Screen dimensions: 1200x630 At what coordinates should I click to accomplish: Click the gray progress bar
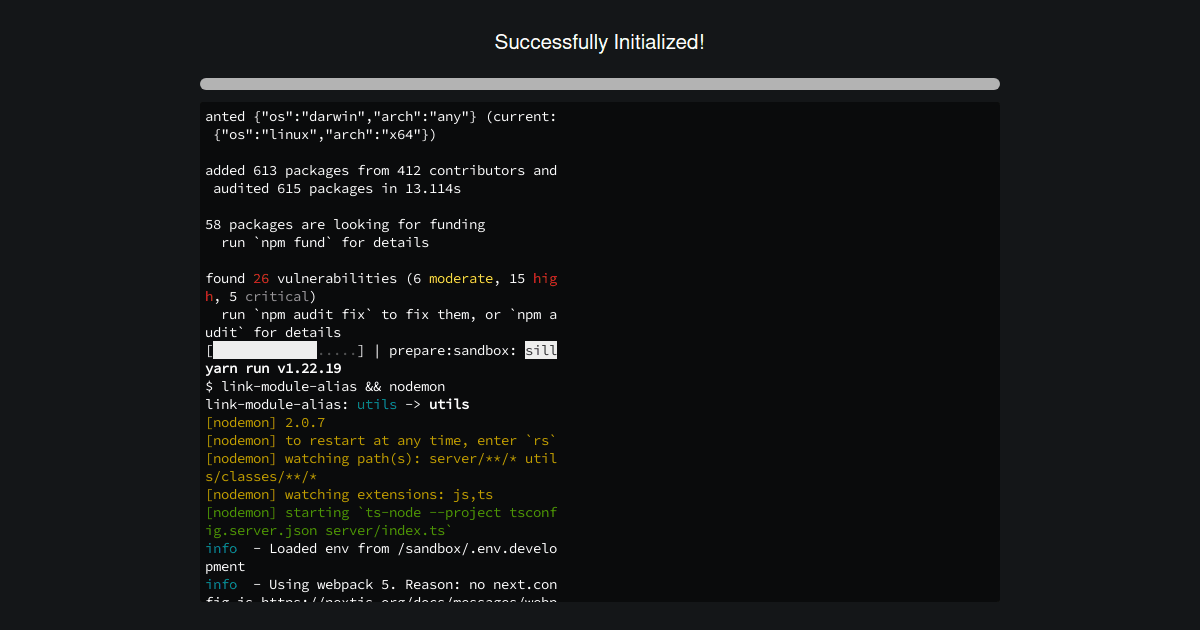point(599,84)
